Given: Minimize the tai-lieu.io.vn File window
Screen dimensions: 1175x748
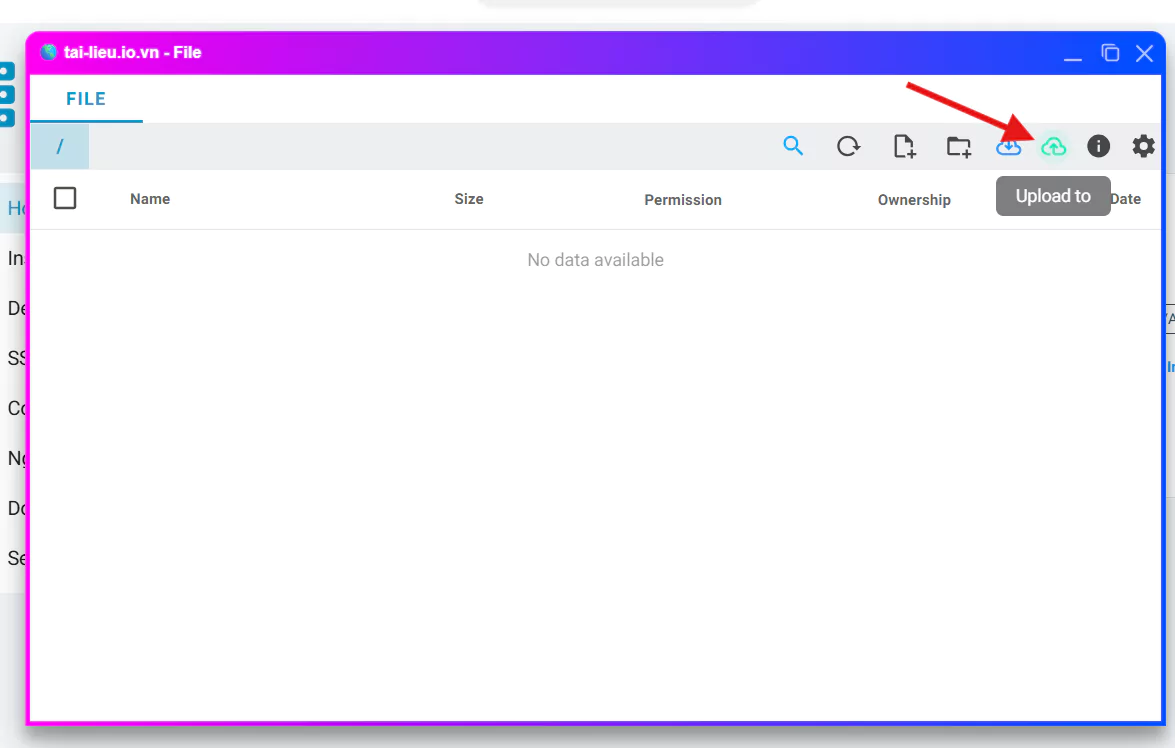Looking at the screenshot, I should tap(1073, 54).
